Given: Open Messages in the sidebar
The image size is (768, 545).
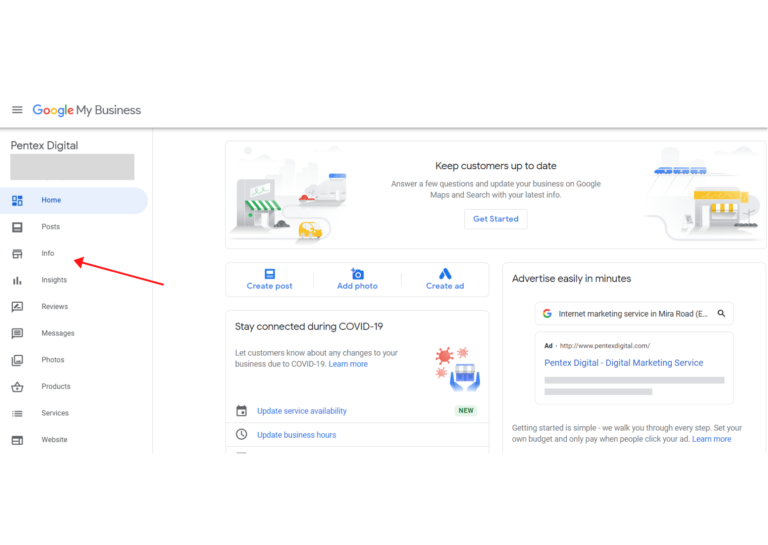Looking at the screenshot, I should [58, 333].
